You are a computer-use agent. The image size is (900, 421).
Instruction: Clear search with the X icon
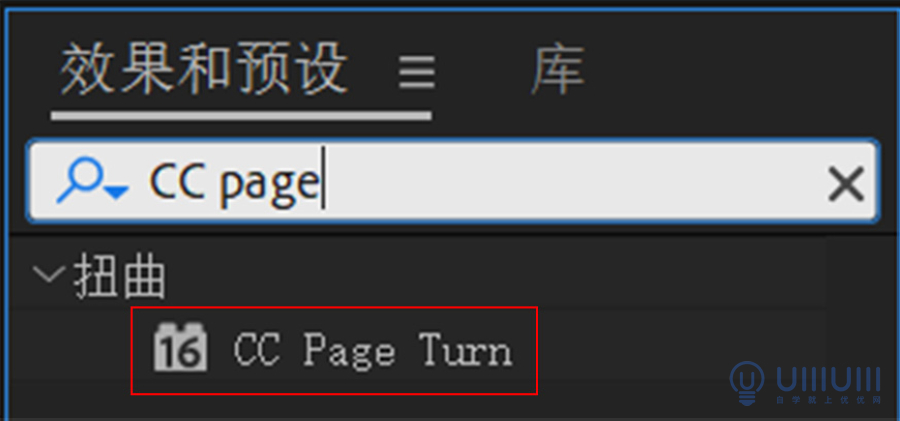[846, 184]
